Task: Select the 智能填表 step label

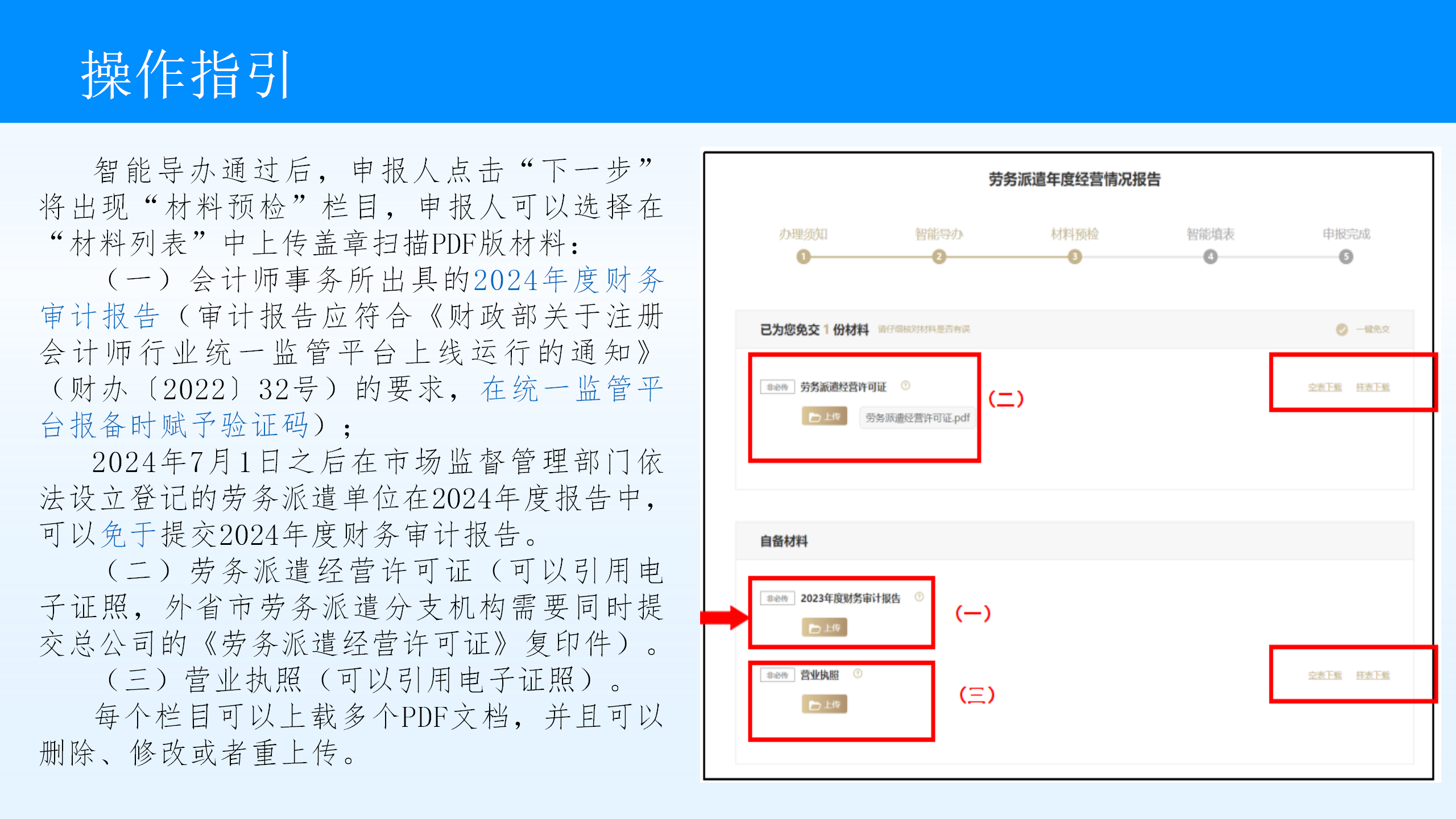Action: [x=1210, y=234]
